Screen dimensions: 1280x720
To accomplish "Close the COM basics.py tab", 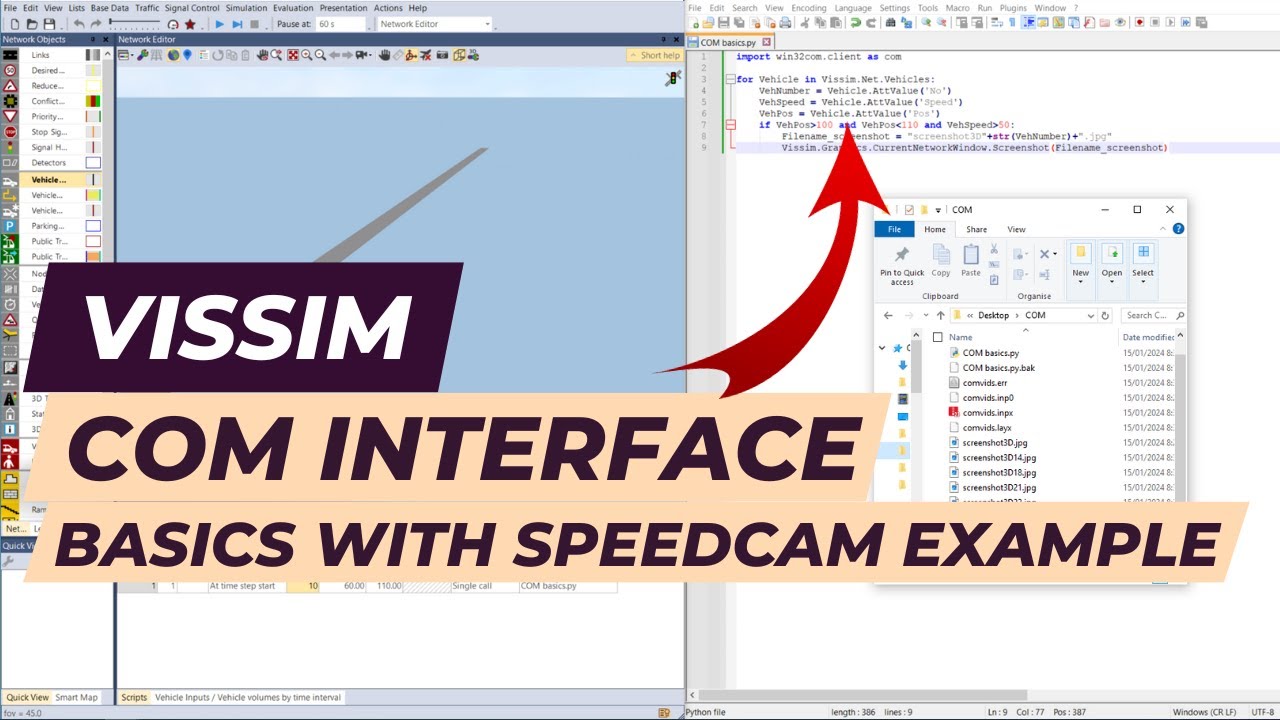I will tap(766, 42).
